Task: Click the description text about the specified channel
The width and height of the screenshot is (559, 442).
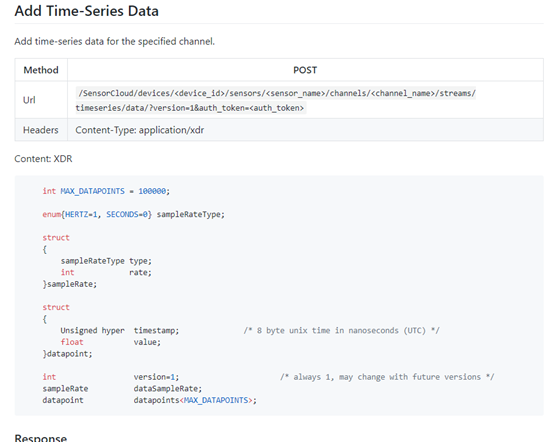Action: 114,41
